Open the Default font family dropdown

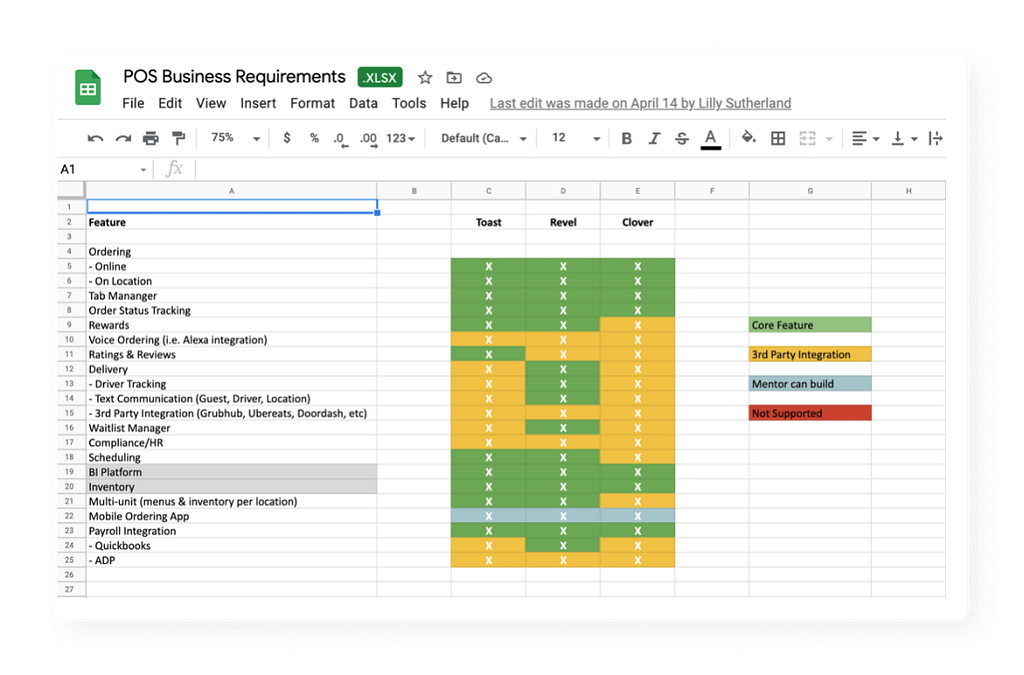(x=483, y=138)
